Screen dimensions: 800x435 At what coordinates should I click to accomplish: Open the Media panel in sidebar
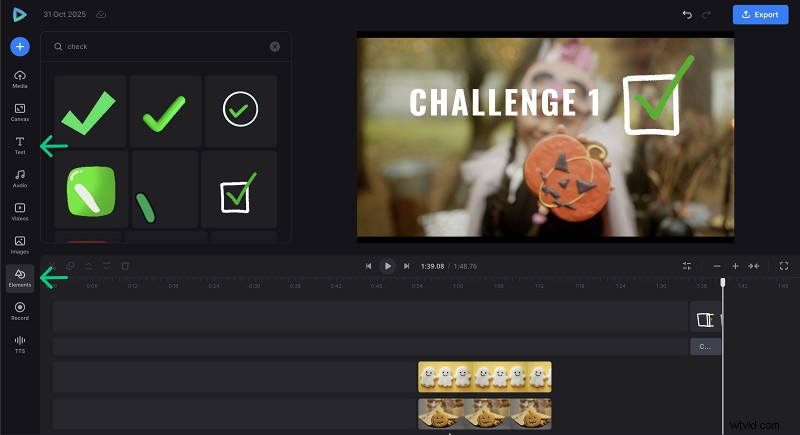tap(20, 79)
